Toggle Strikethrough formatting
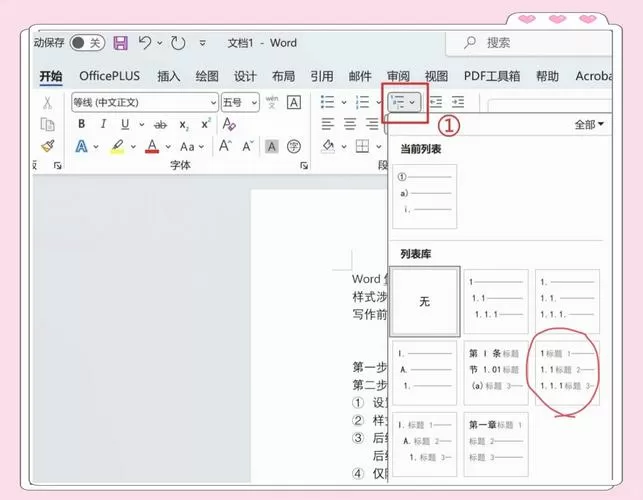Screen dimensions: 643x500 coord(160,125)
